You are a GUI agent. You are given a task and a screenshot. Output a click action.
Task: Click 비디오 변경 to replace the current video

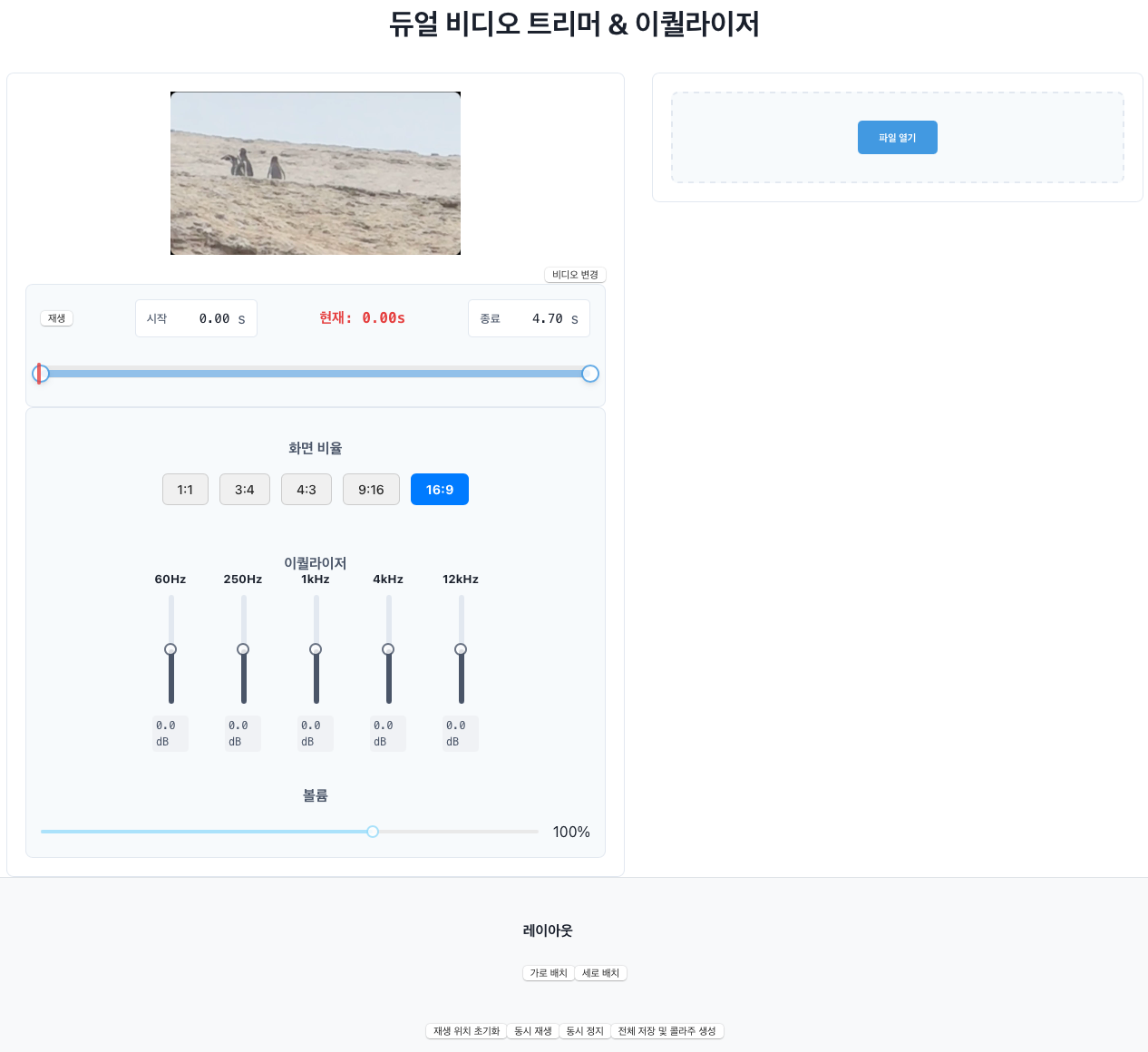[575, 274]
